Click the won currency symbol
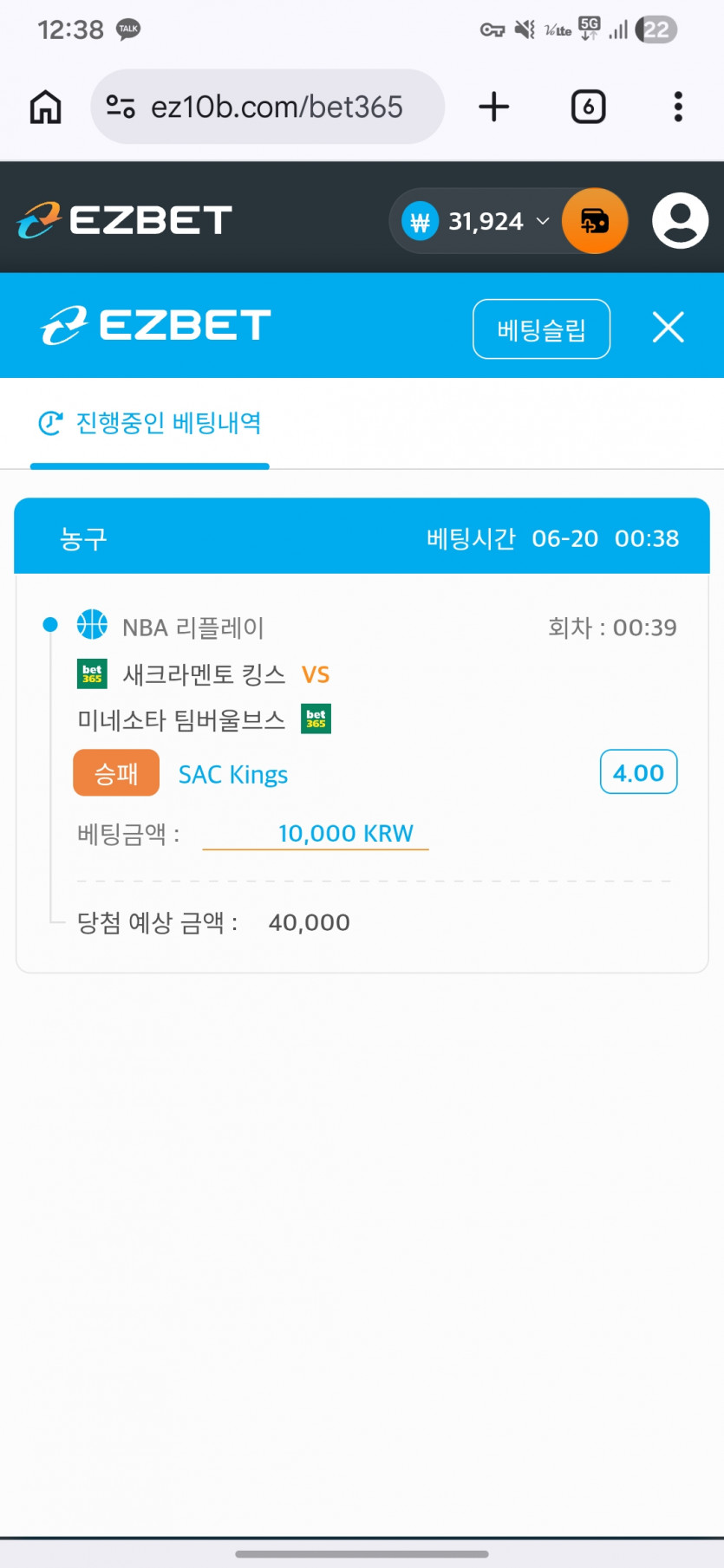 420,222
